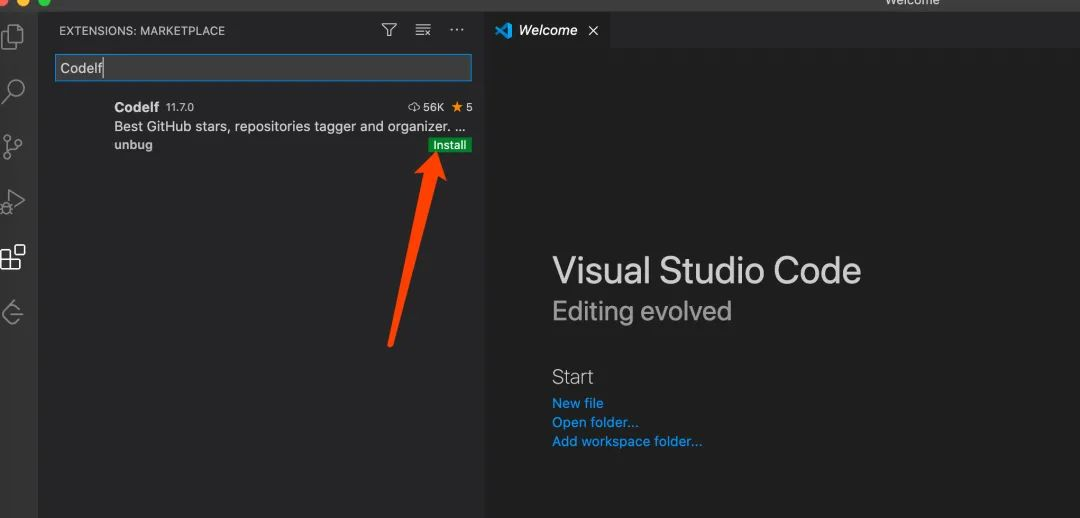Close the Welcome tab
1080x518 pixels.
pyautogui.click(x=593, y=31)
